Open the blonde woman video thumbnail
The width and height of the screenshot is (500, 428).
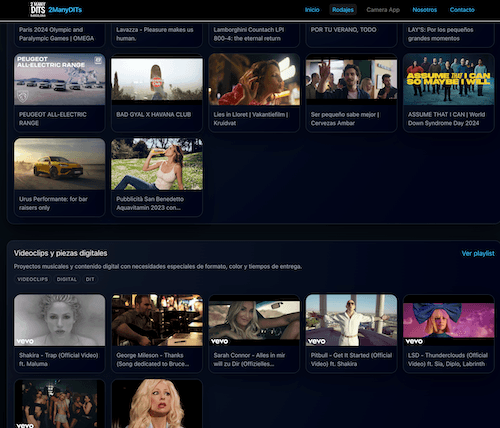pyautogui.click(x=157, y=404)
